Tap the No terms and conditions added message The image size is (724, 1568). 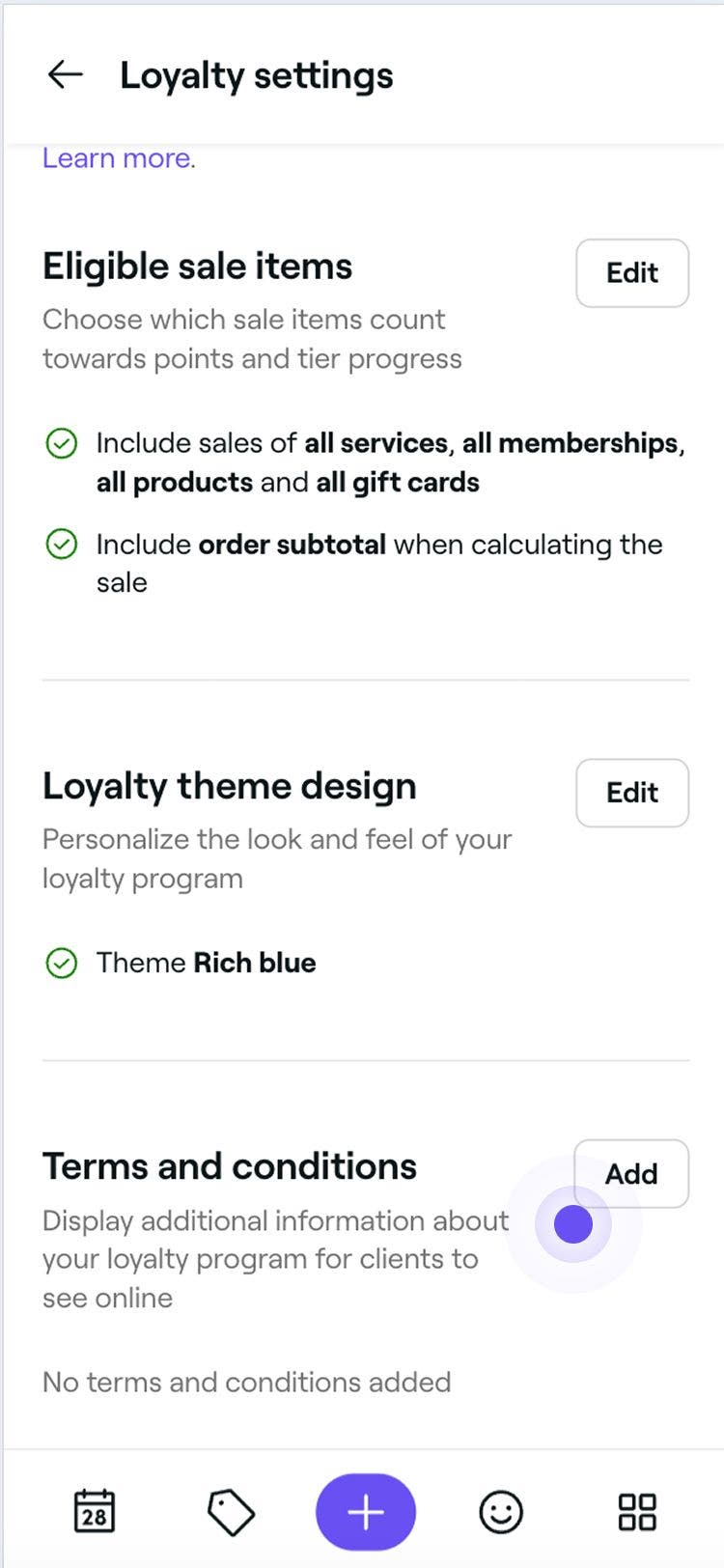click(246, 1382)
